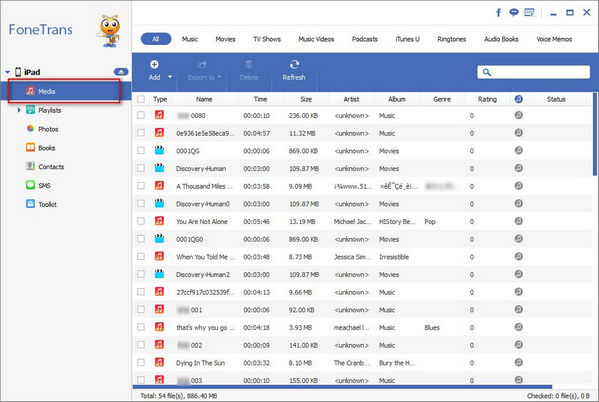Screen dimensions: 599x402
Task: Switch to the iTunes U tab
Action: [408, 39]
